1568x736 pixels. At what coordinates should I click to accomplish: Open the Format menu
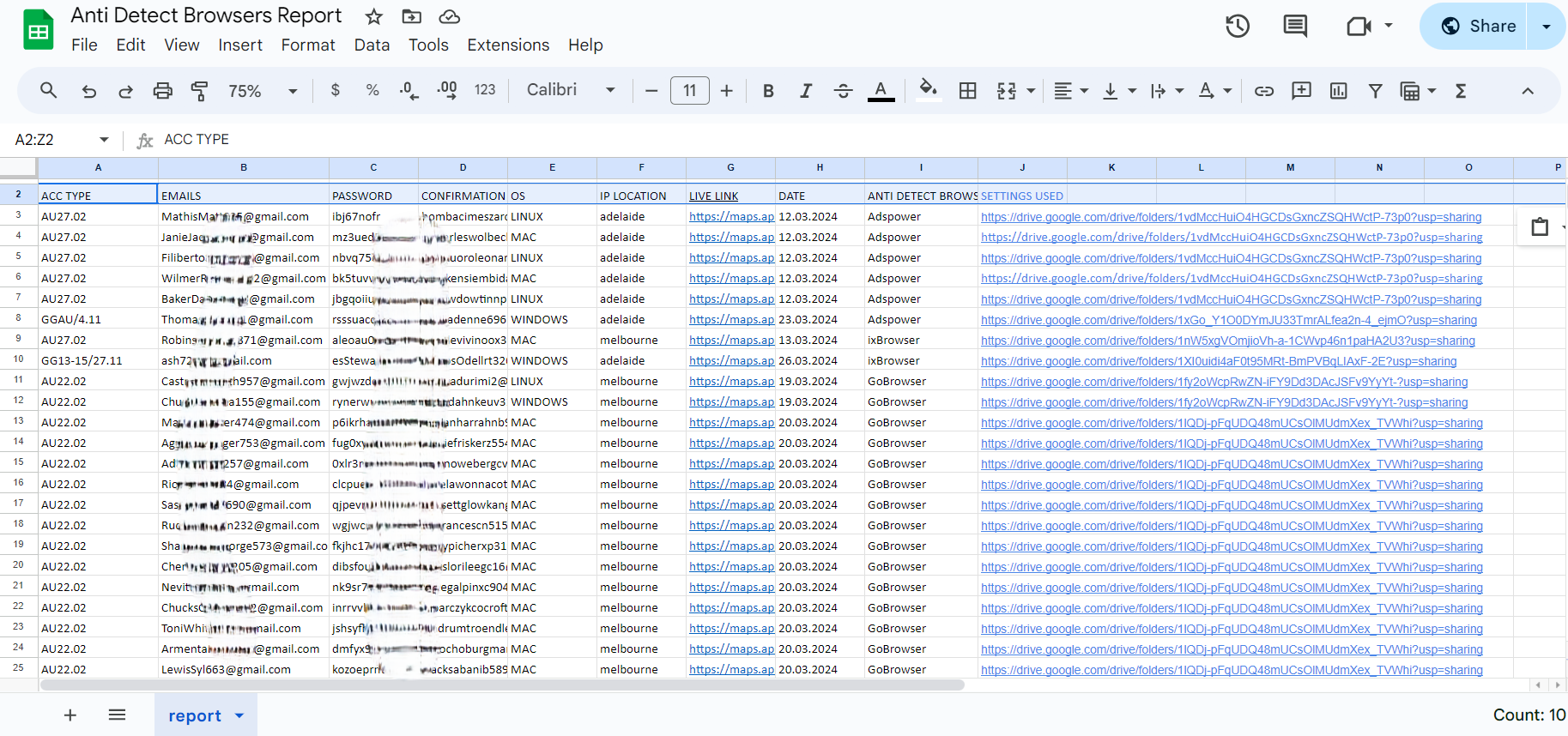(x=308, y=45)
